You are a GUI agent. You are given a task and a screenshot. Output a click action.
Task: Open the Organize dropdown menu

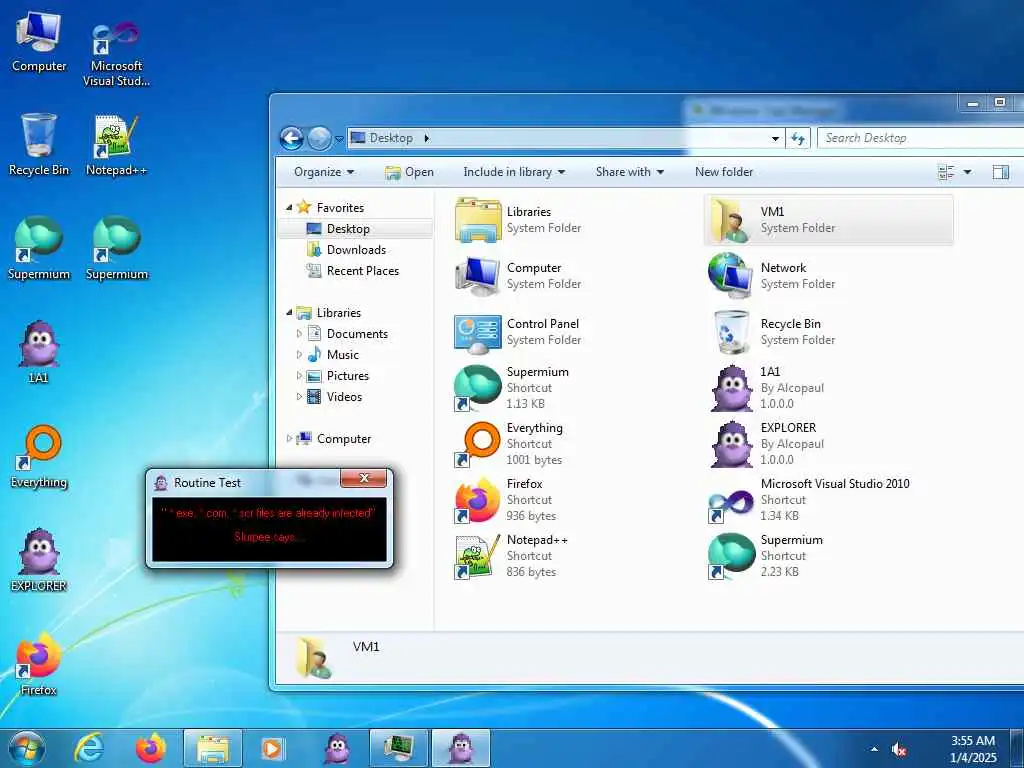pos(324,172)
